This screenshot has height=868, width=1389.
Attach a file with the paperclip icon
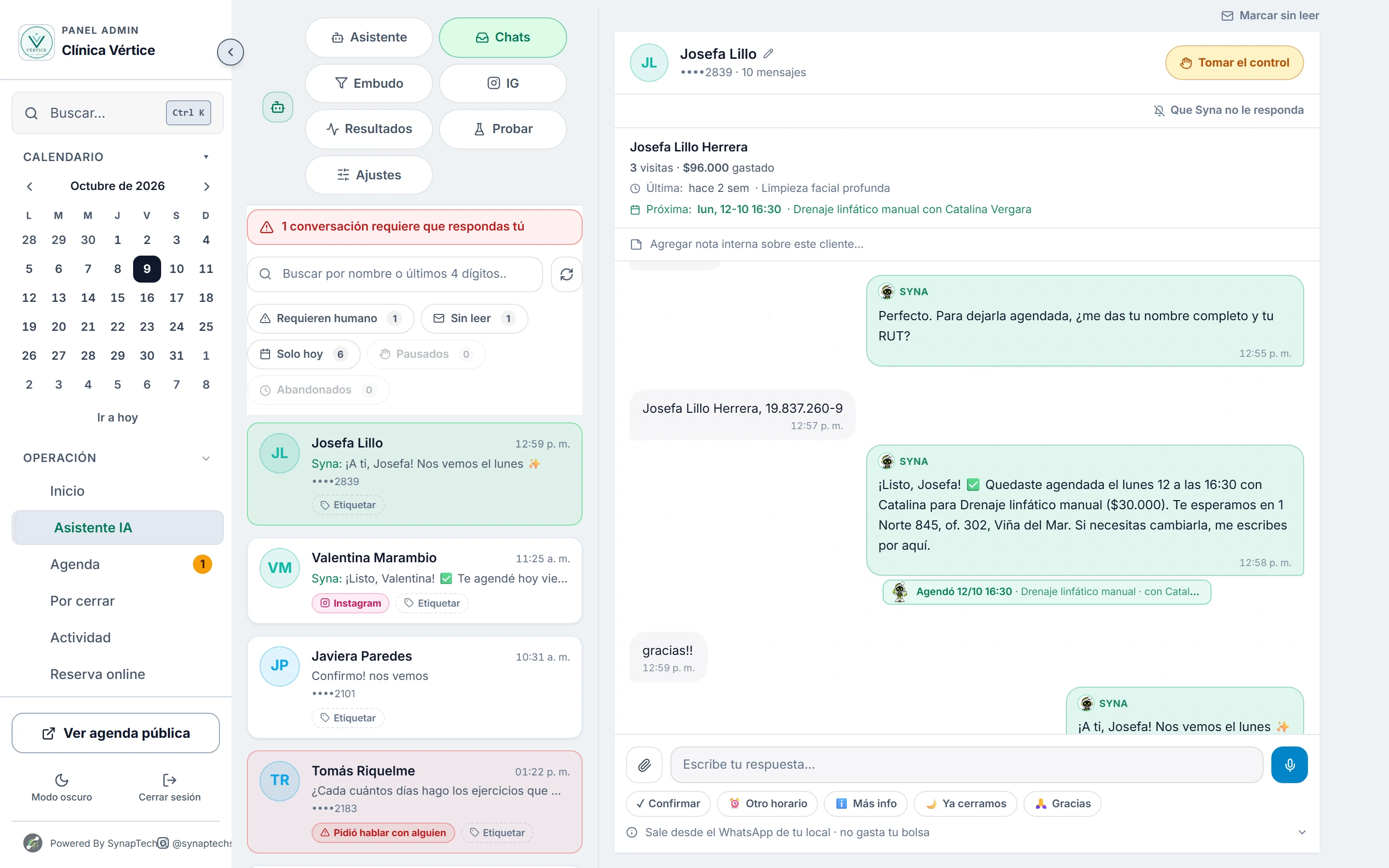click(644, 765)
